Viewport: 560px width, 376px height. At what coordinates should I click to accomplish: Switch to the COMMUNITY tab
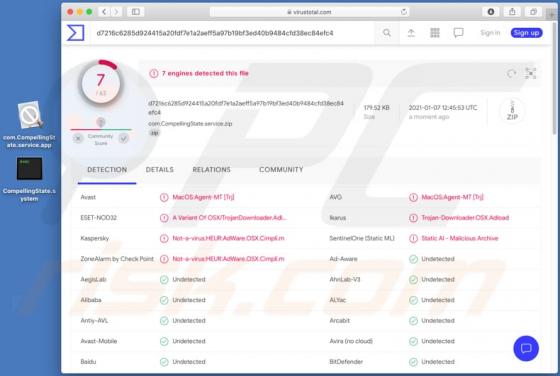click(x=281, y=170)
